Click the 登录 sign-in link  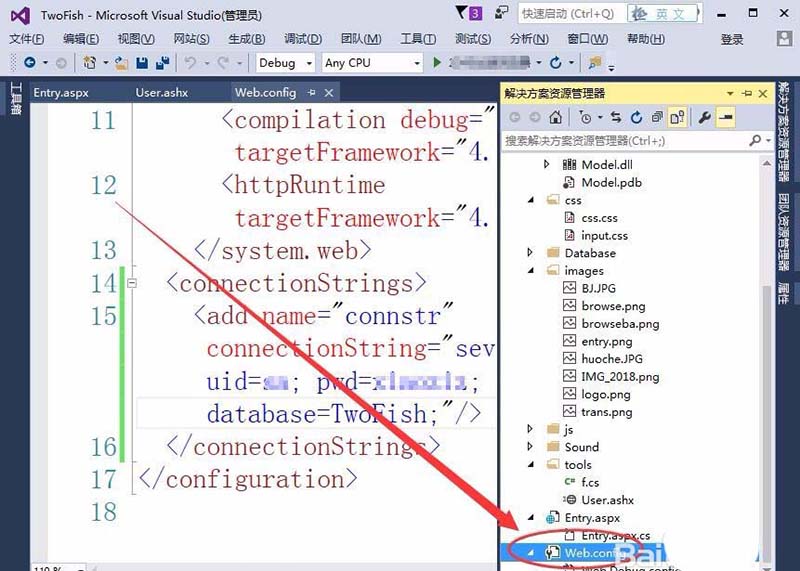(x=732, y=39)
